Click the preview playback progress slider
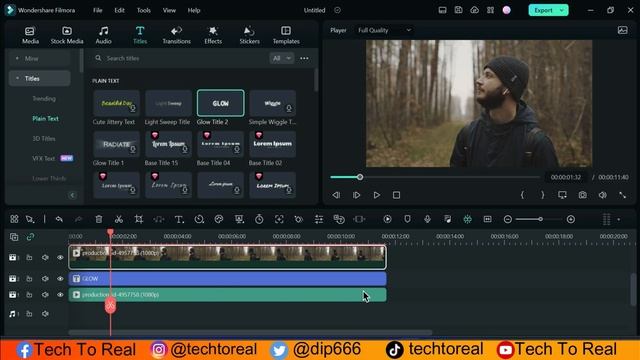The width and height of the screenshot is (640, 360). pyautogui.click(x=435, y=177)
